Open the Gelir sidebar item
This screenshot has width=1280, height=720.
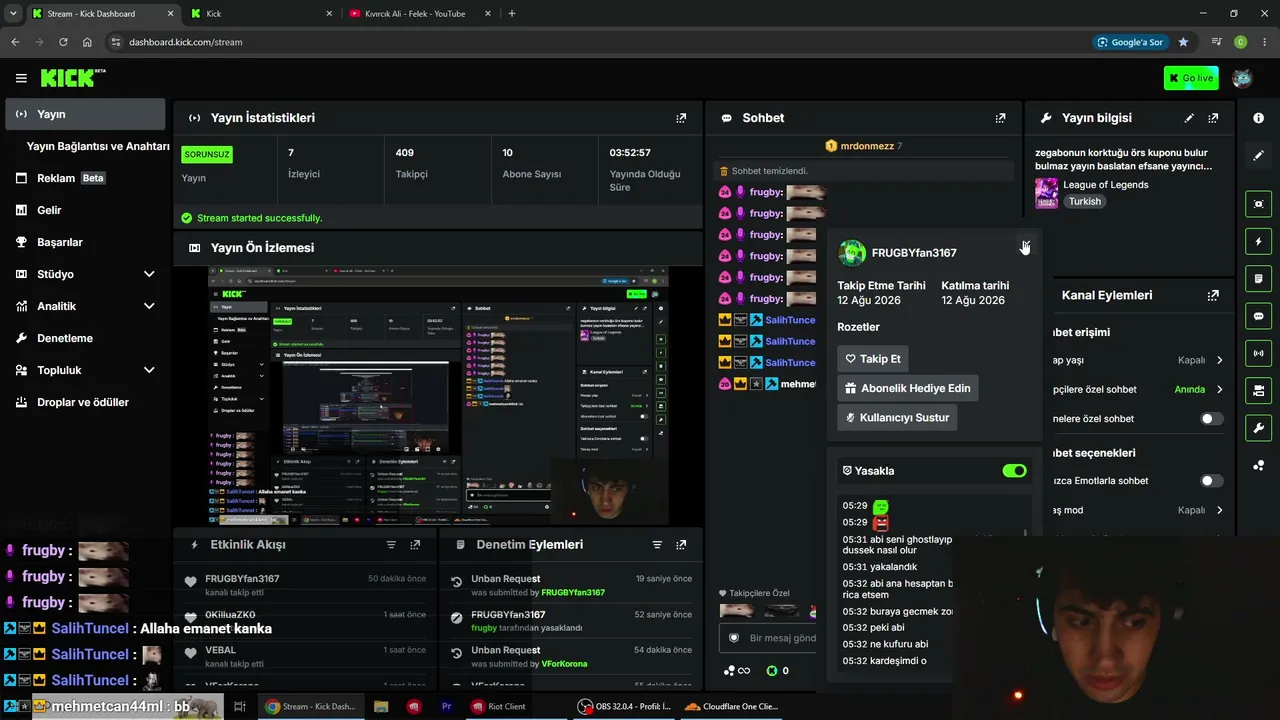coord(85,210)
